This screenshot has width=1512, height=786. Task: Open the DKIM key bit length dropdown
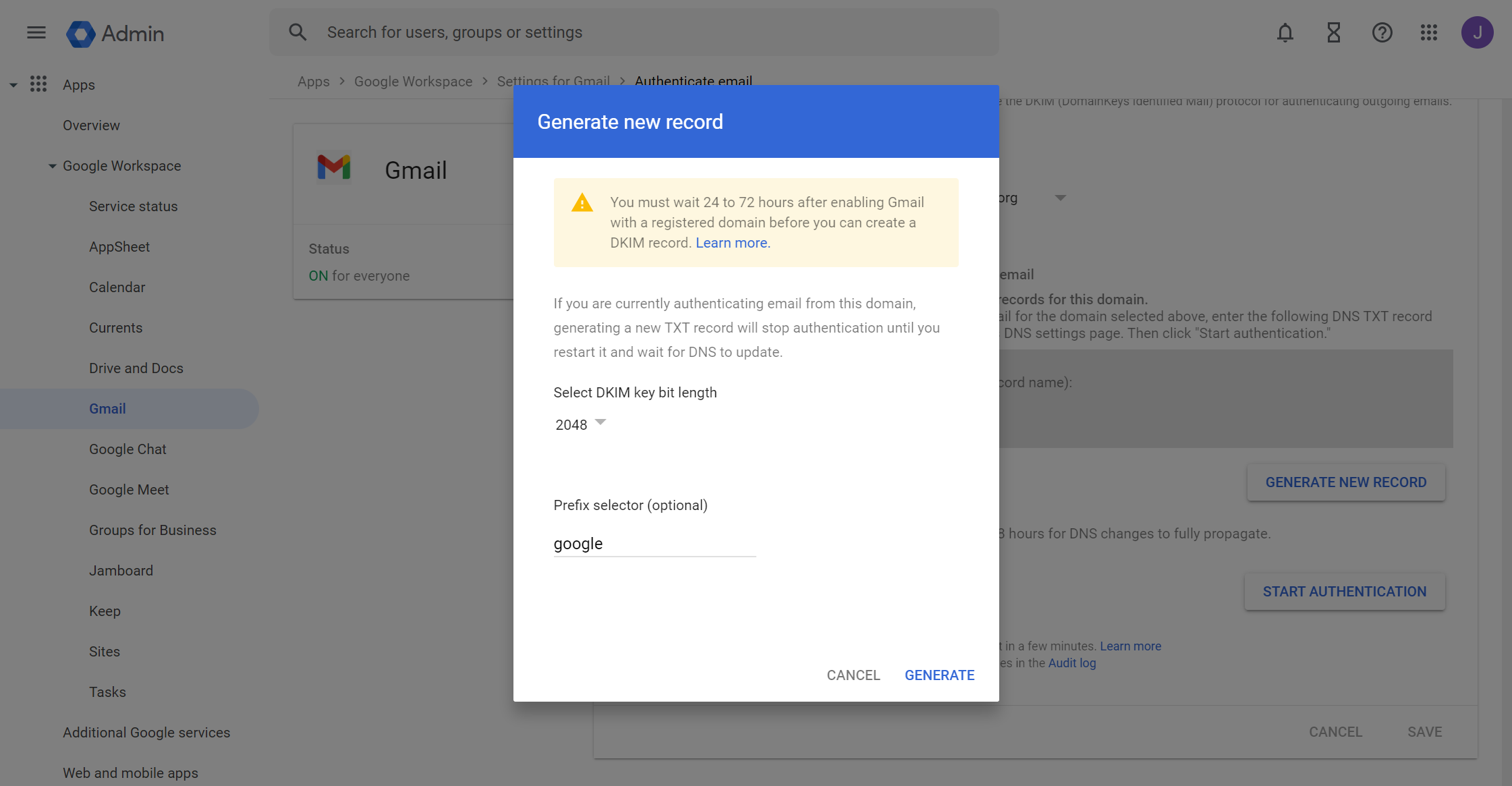point(581,424)
